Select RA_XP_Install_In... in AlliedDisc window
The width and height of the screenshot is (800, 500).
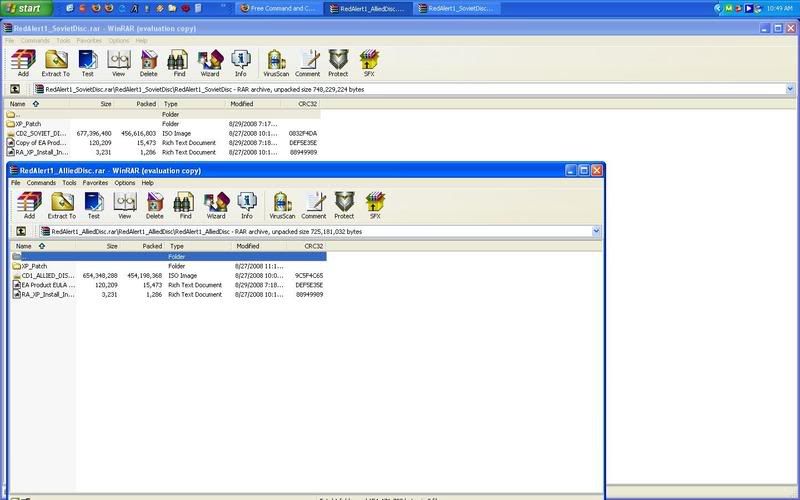pos(169,294)
